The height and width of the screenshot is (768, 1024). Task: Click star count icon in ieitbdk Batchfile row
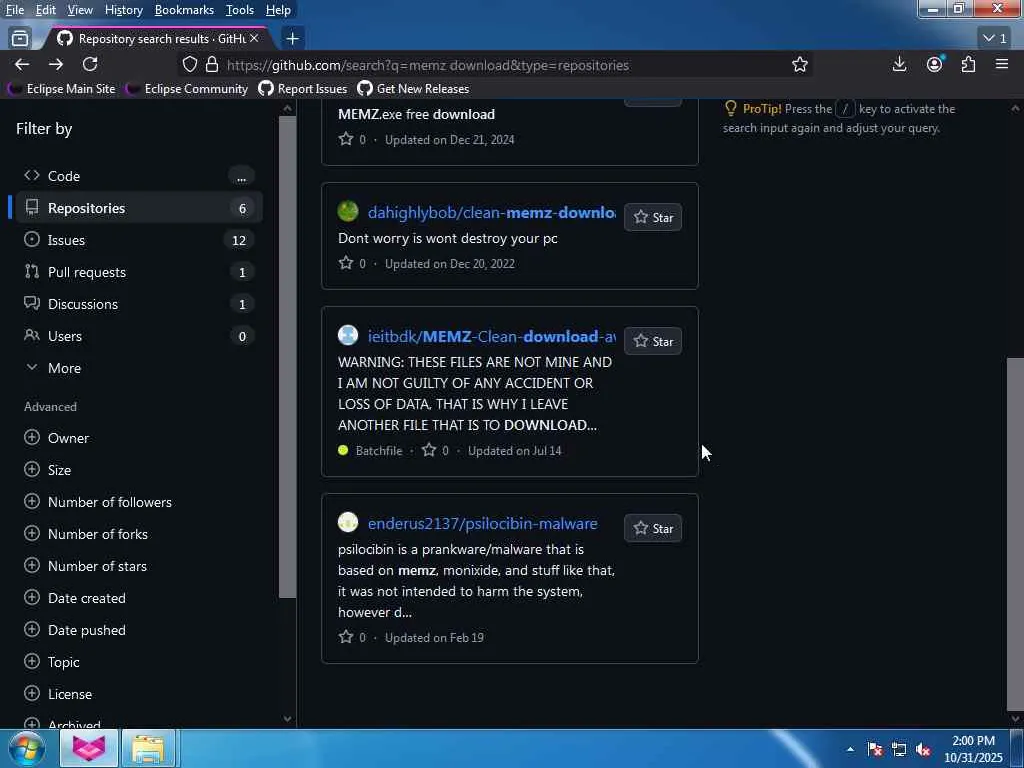click(428, 449)
